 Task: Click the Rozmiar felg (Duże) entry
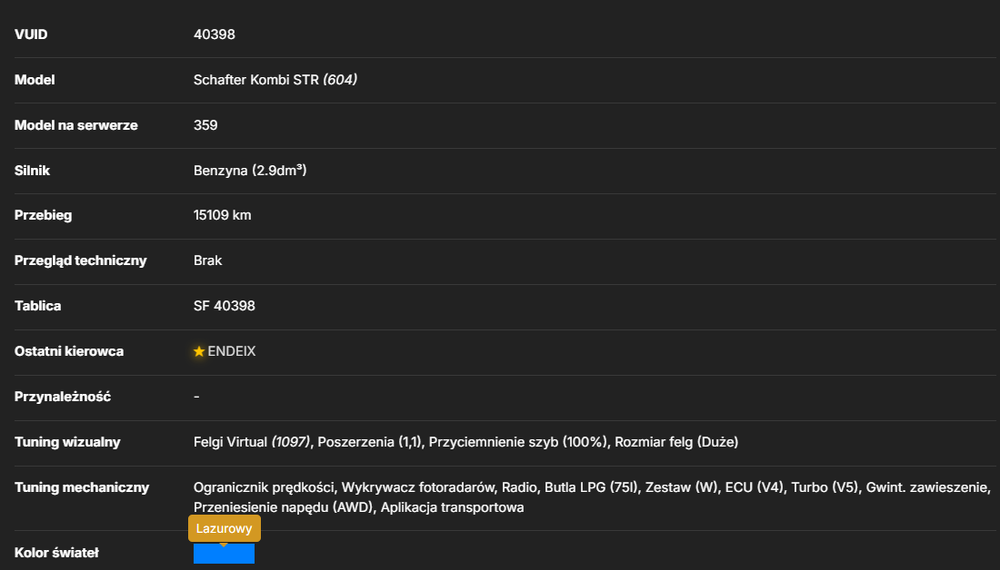(676, 442)
